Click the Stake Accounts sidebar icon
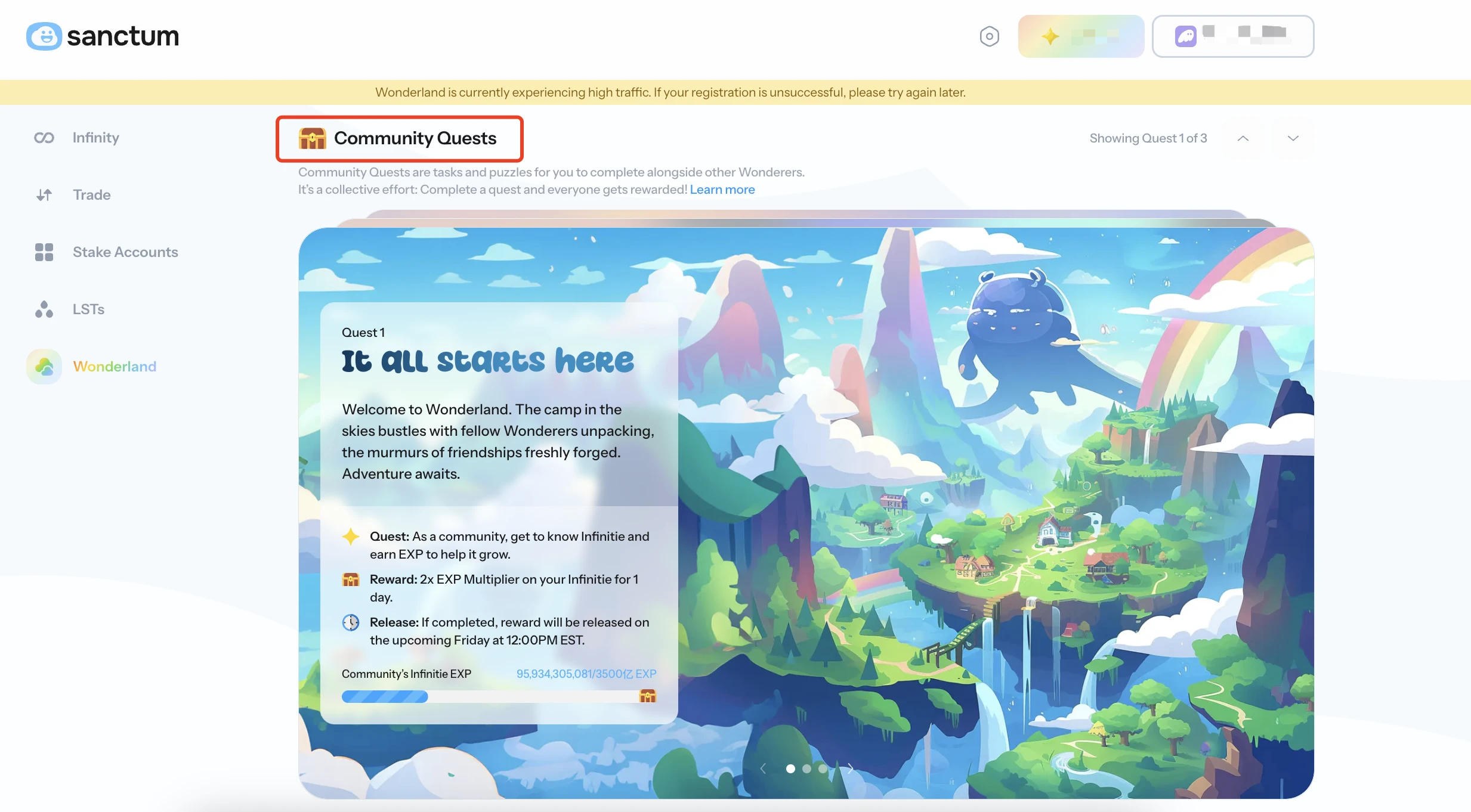1471x812 pixels. tap(44, 252)
